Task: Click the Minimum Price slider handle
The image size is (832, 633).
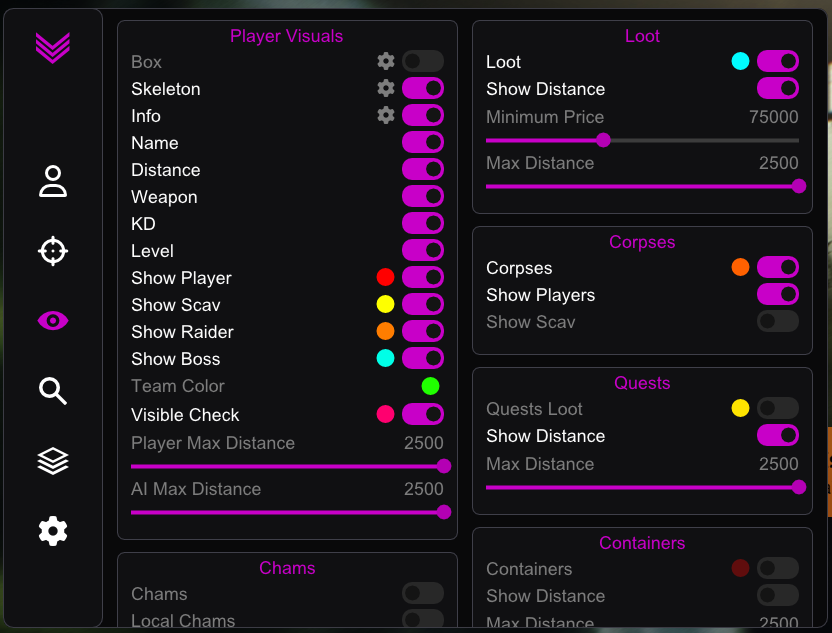Action: tap(603, 140)
